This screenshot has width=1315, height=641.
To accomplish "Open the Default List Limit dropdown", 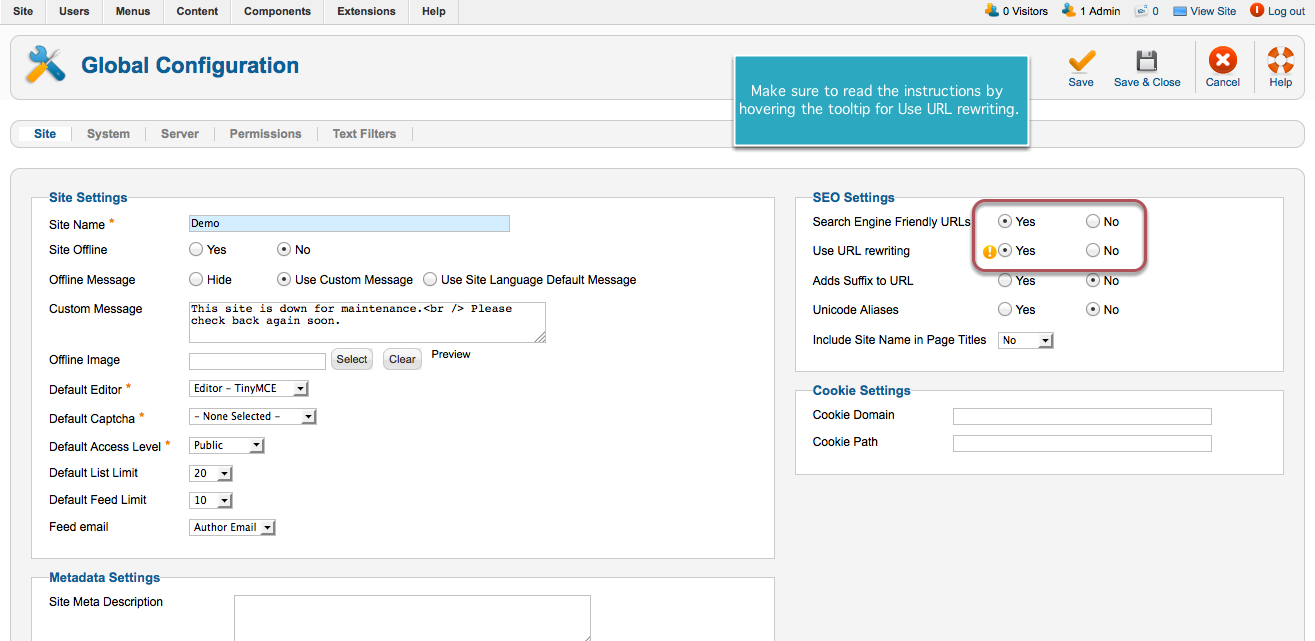I will click(x=211, y=473).
